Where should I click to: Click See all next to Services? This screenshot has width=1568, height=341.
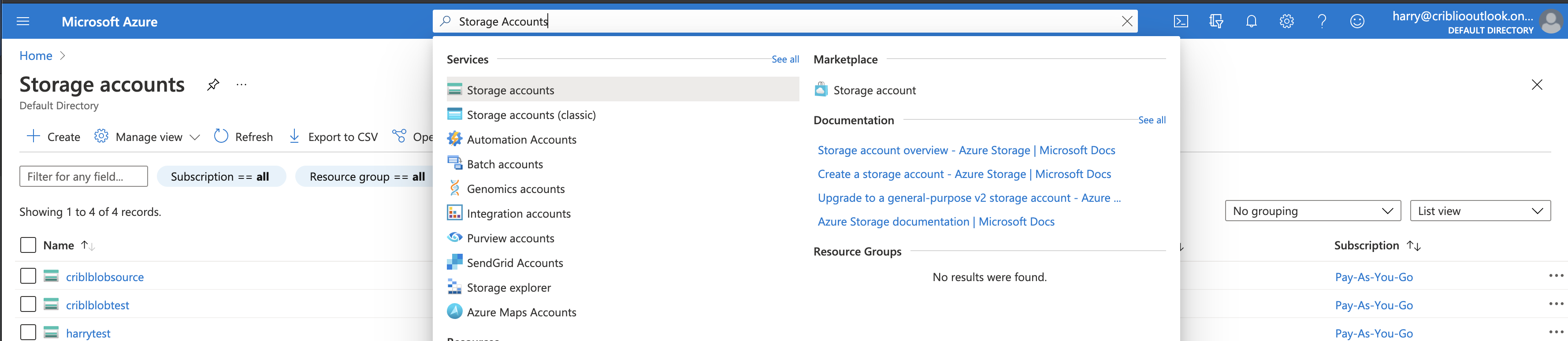click(x=785, y=59)
